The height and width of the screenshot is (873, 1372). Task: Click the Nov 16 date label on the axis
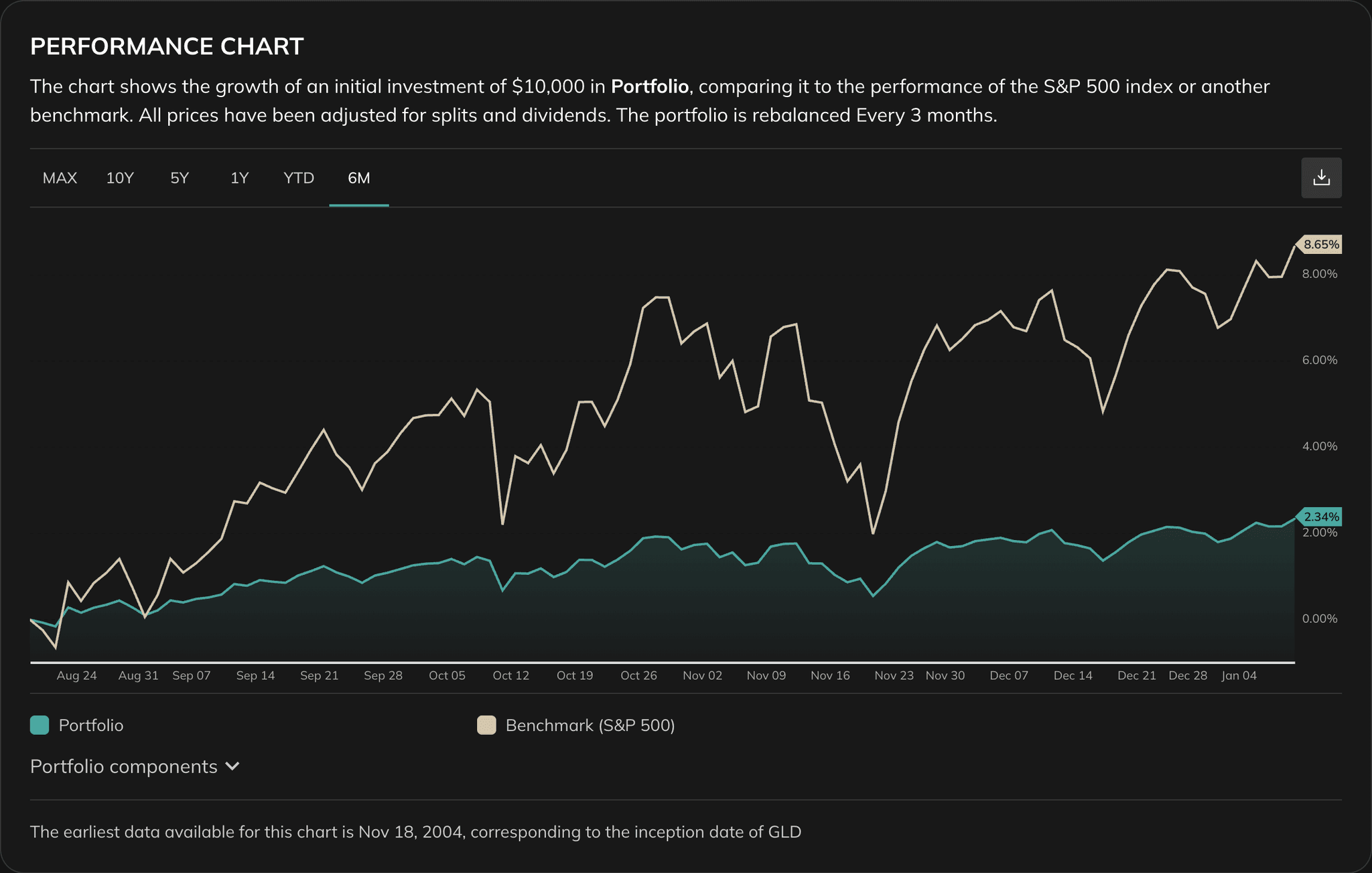(831, 675)
